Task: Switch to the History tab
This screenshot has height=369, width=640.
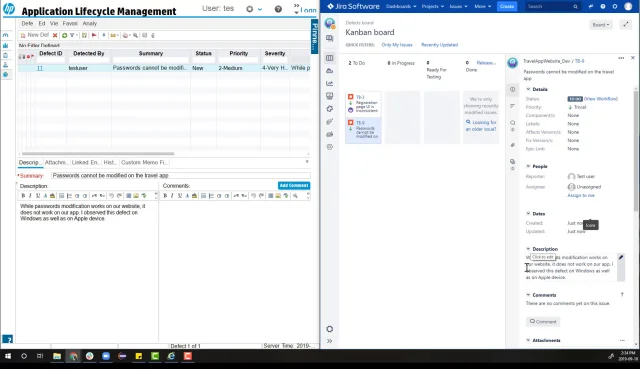Action: (110, 162)
